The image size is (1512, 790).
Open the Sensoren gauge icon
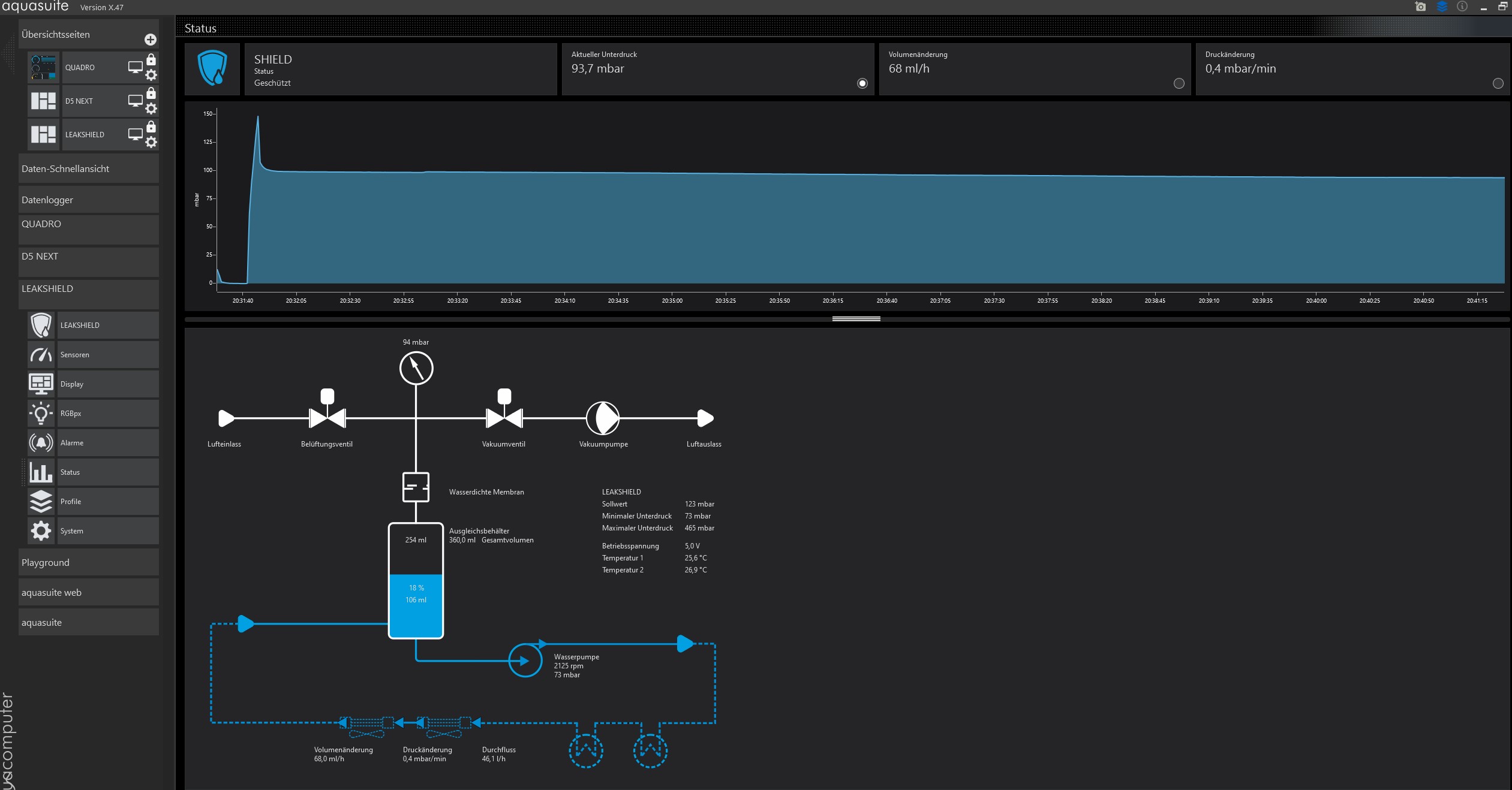point(41,355)
